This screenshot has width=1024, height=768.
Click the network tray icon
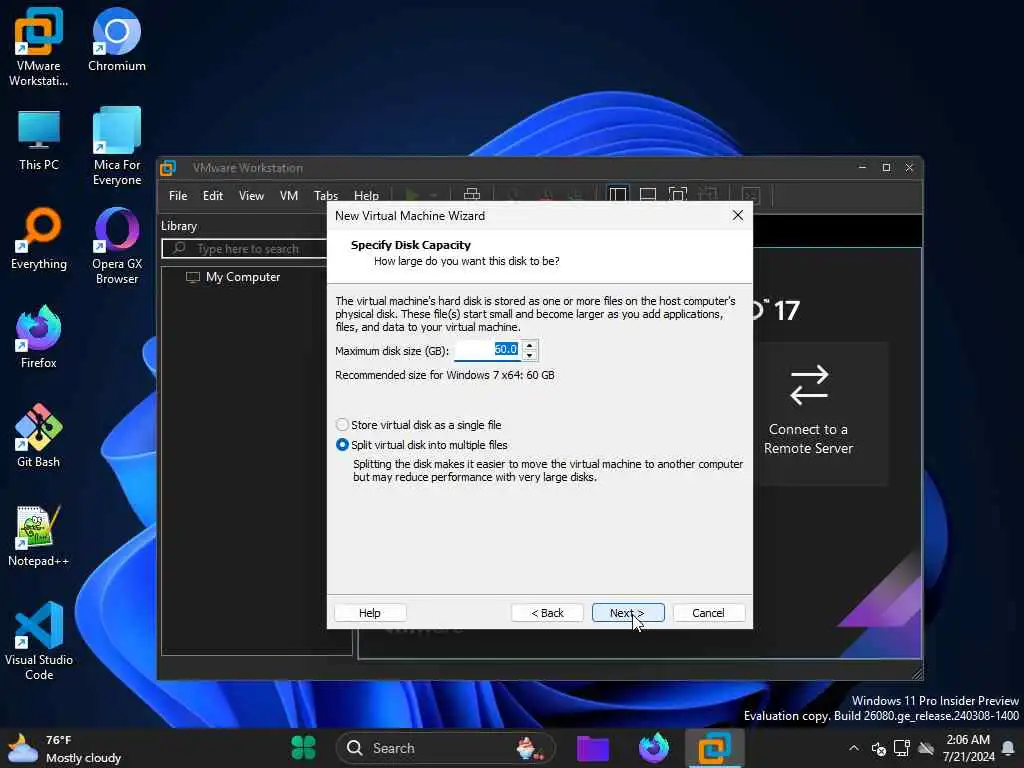(902, 748)
